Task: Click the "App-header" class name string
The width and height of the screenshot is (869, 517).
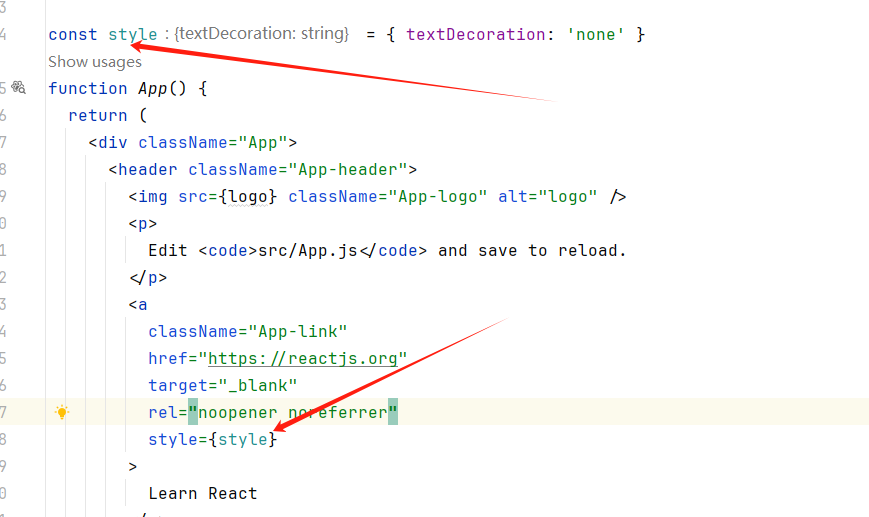Action: pyautogui.click(x=348, y=170)
